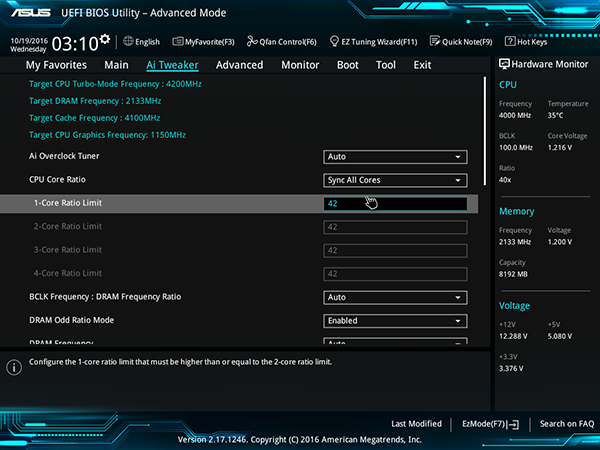
Task: Show the Hot Keys list
Action: tap(526, 41)
